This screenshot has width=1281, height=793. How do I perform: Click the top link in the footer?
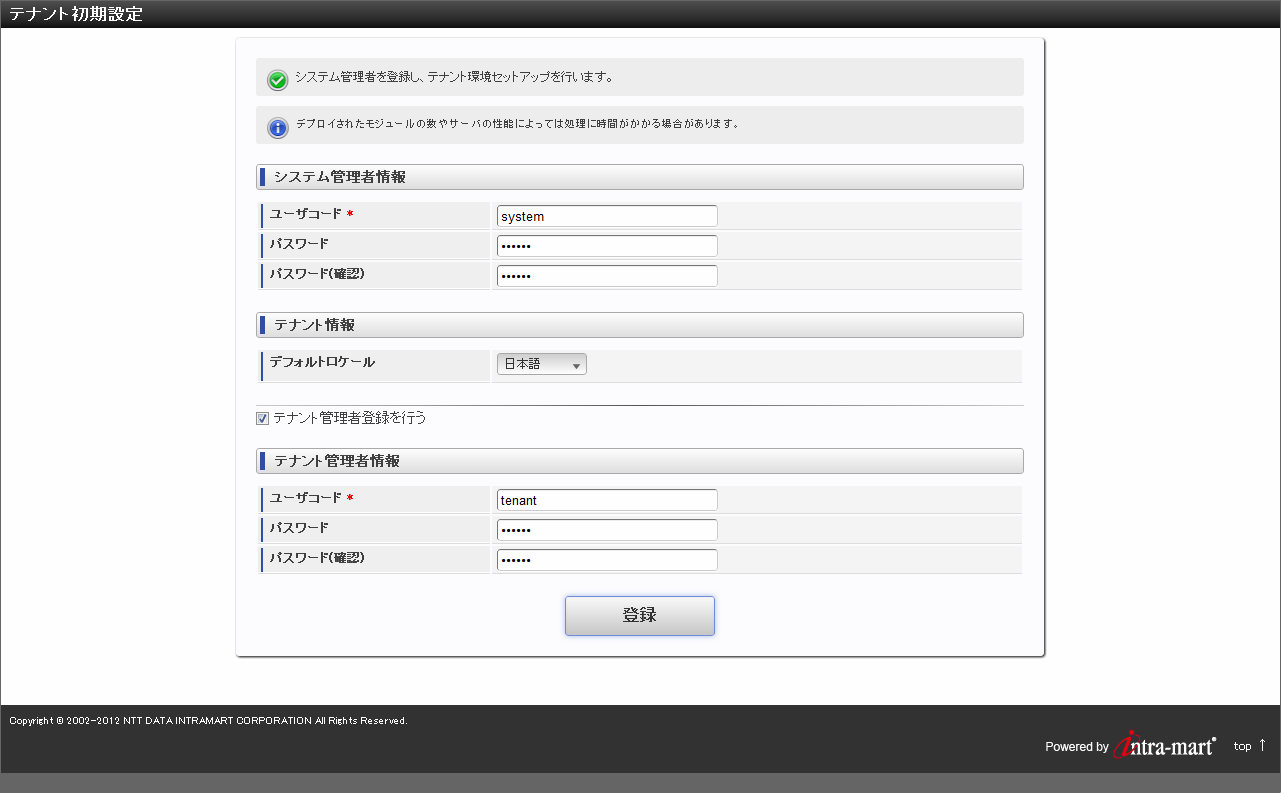[x=1242, y=746]
